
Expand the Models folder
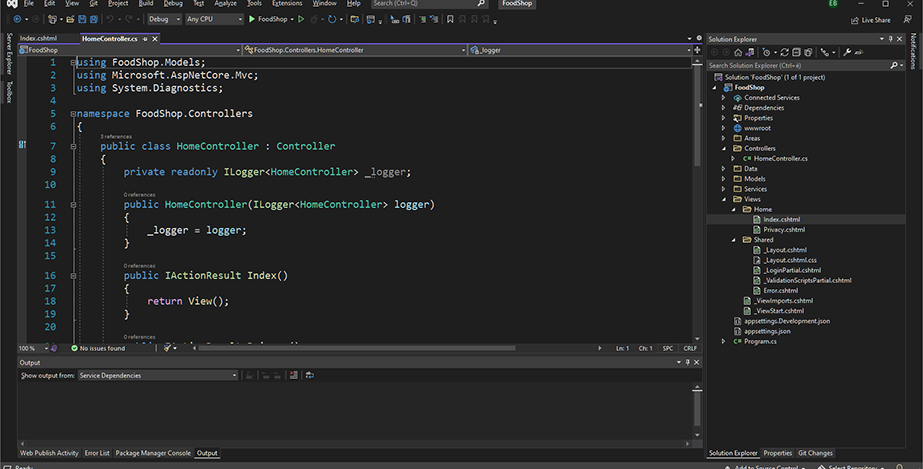(723, 179)
